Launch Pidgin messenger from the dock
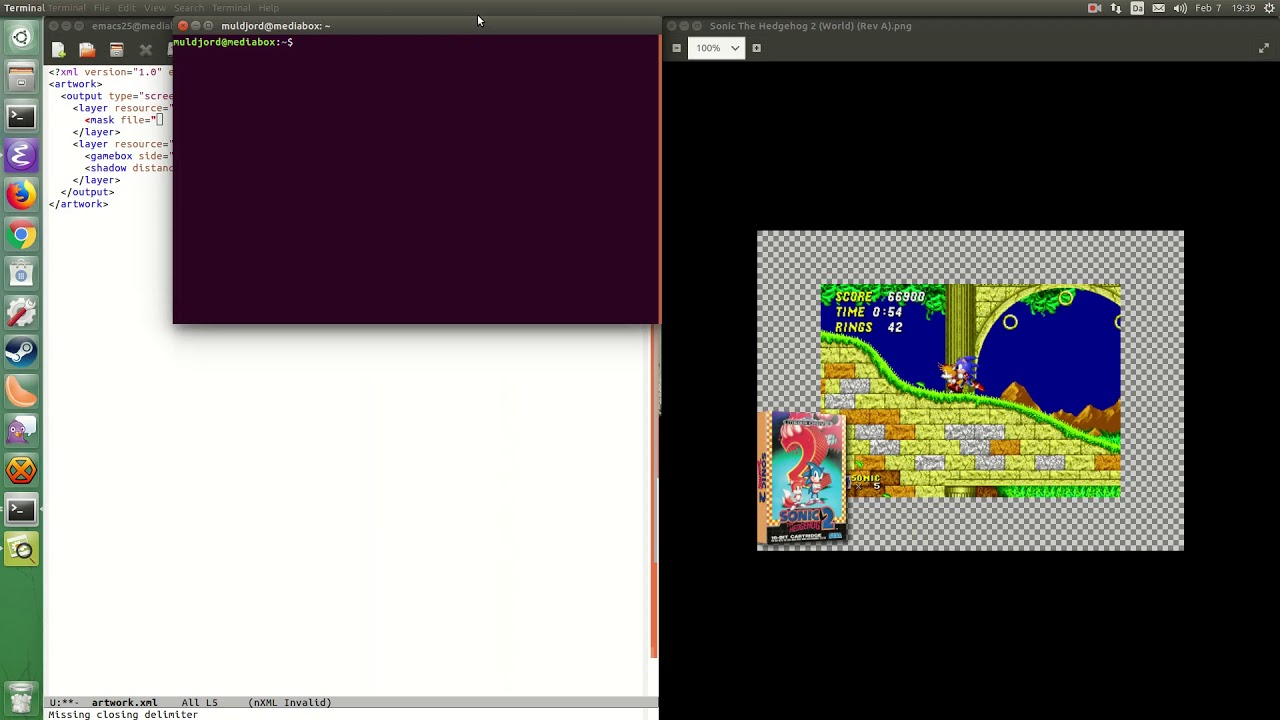 pyautogui.click(x=21, y=431)
